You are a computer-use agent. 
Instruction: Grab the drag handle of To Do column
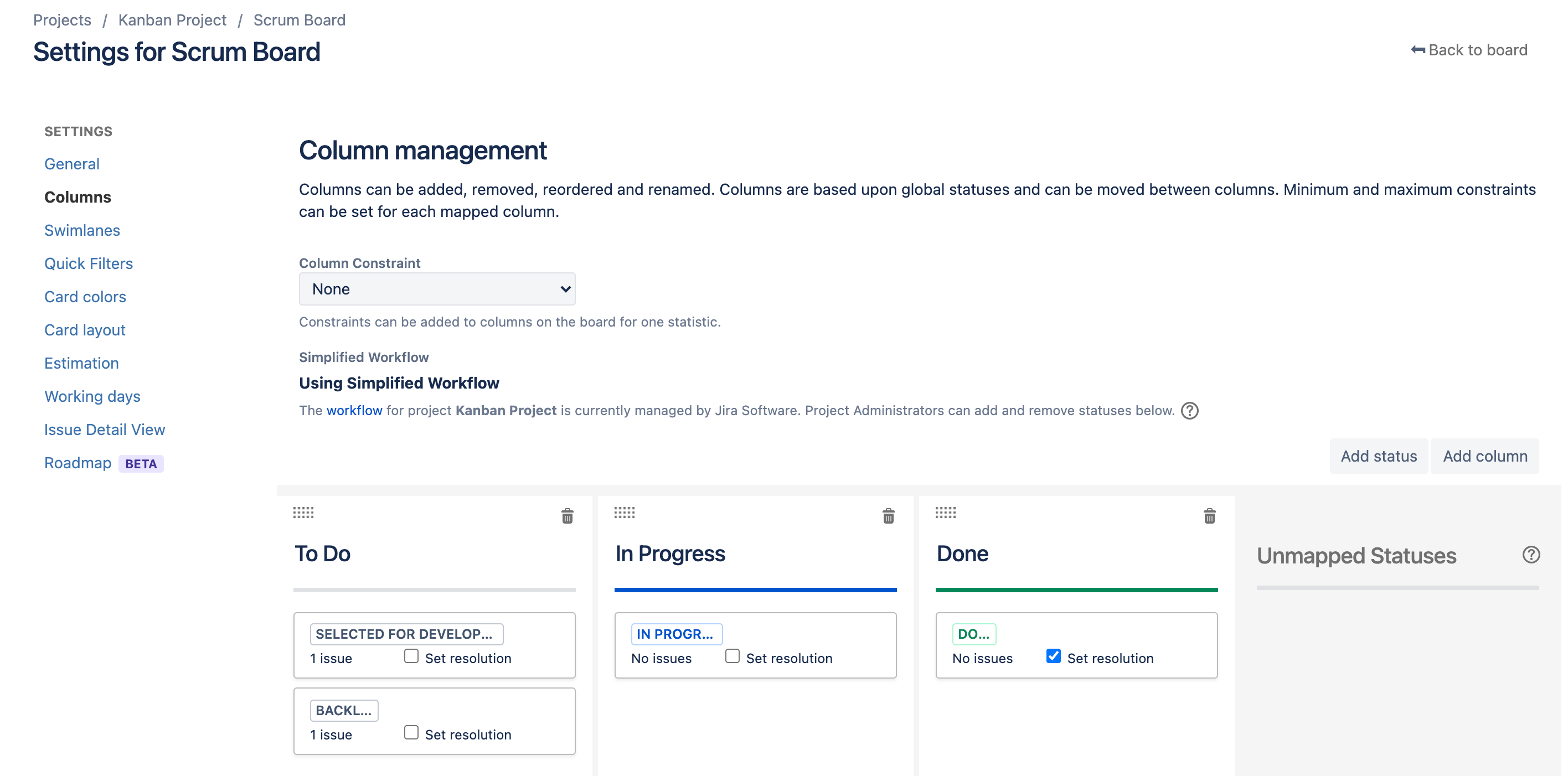303,513
